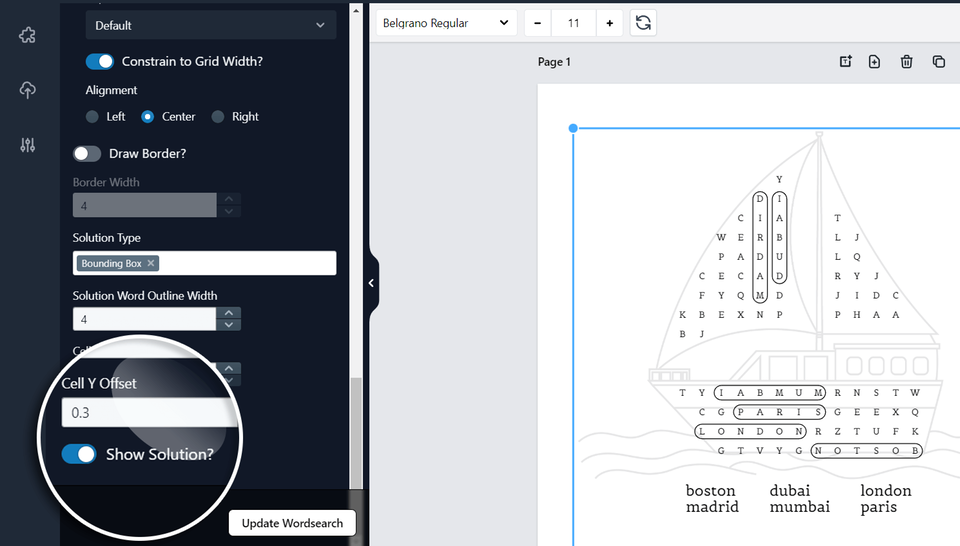This screenshot has width=960, height=546.
Task: Click the word dubai in list
Action: pos(790,491)
